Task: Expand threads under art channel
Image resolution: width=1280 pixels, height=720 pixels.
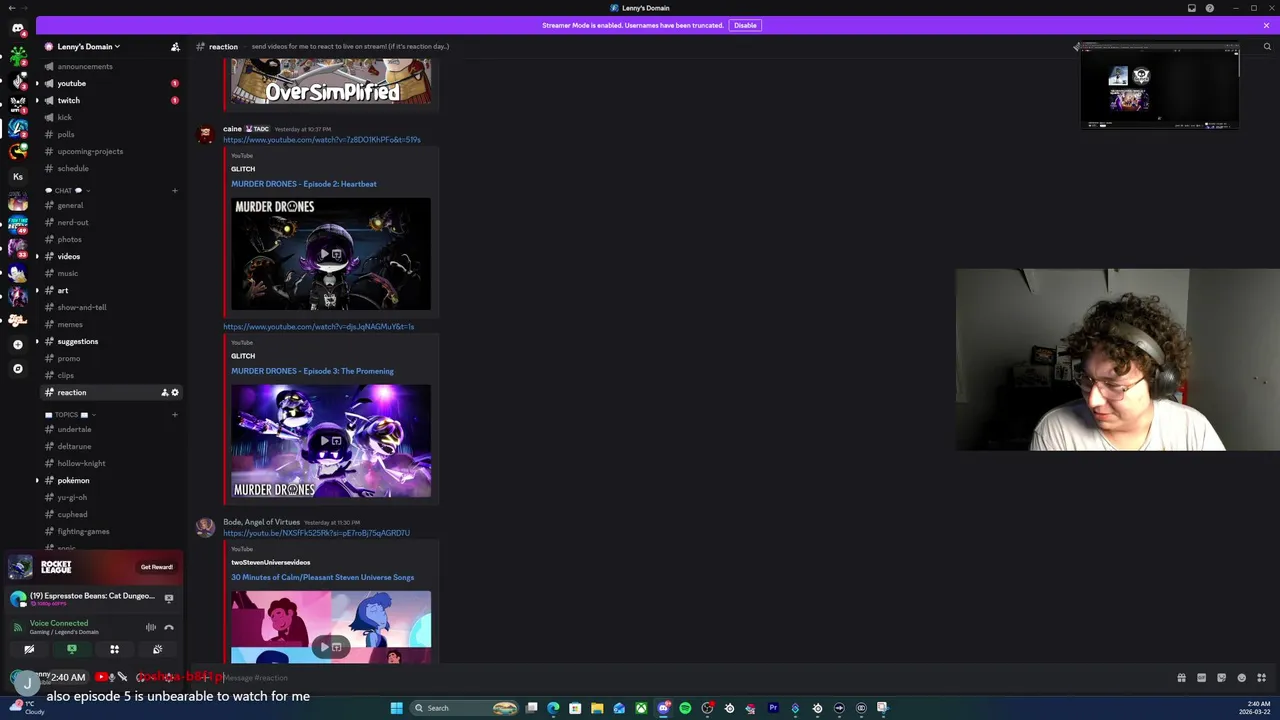Action: pos(37,290)
